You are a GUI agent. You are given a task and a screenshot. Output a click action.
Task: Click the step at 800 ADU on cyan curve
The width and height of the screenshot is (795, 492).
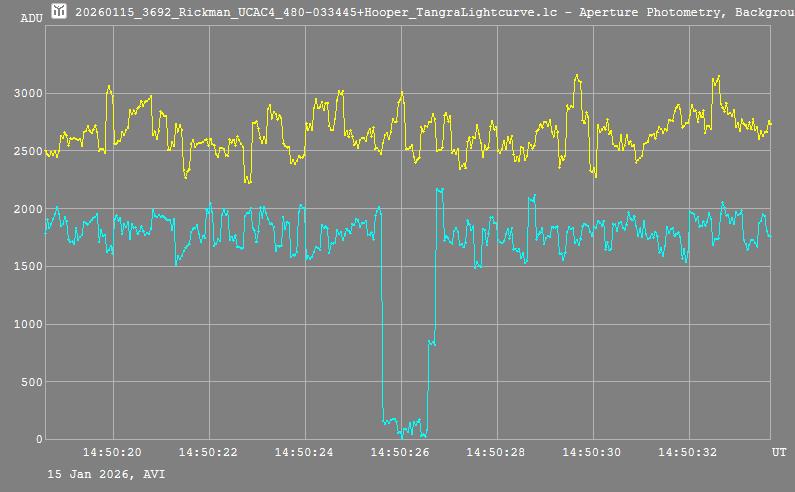coord(432,343)
